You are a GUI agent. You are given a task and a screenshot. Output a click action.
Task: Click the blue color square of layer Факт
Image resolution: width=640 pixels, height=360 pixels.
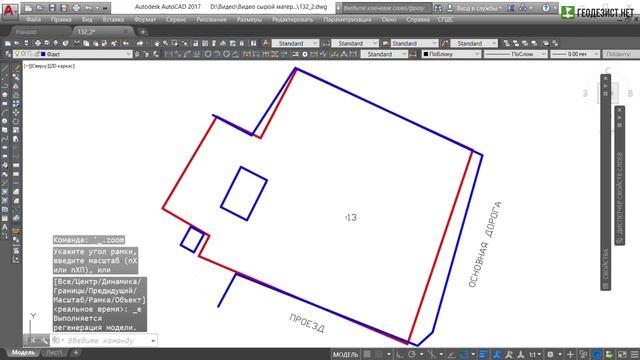pos(43,54)
